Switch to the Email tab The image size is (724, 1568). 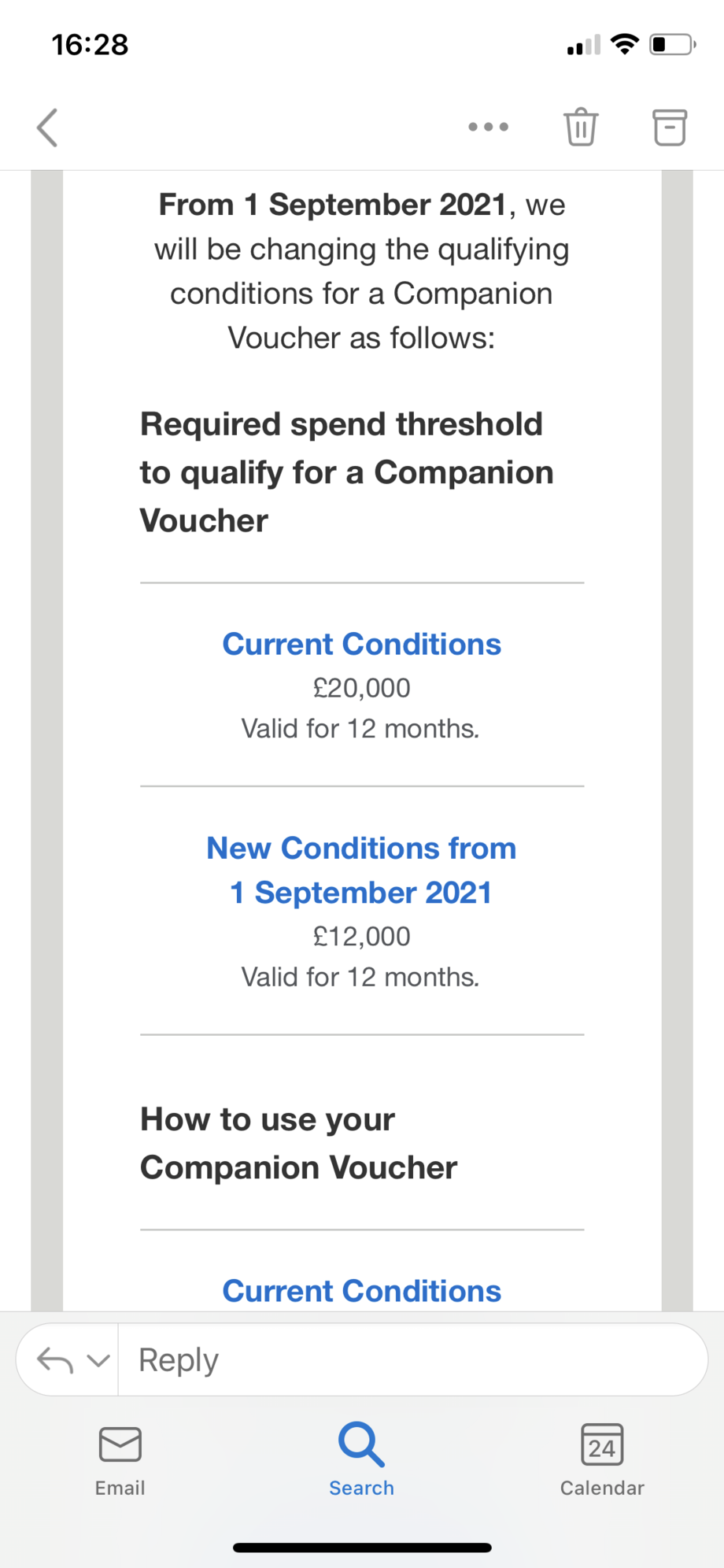120,1460
